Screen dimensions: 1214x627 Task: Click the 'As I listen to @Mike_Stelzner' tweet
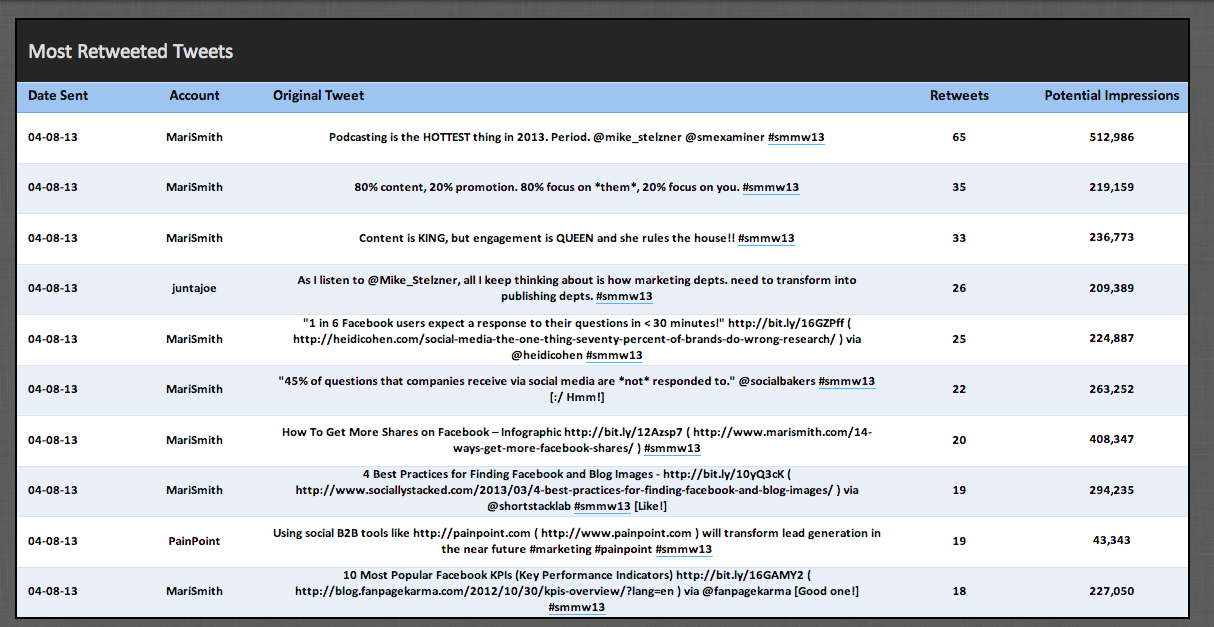pos(577,289)
